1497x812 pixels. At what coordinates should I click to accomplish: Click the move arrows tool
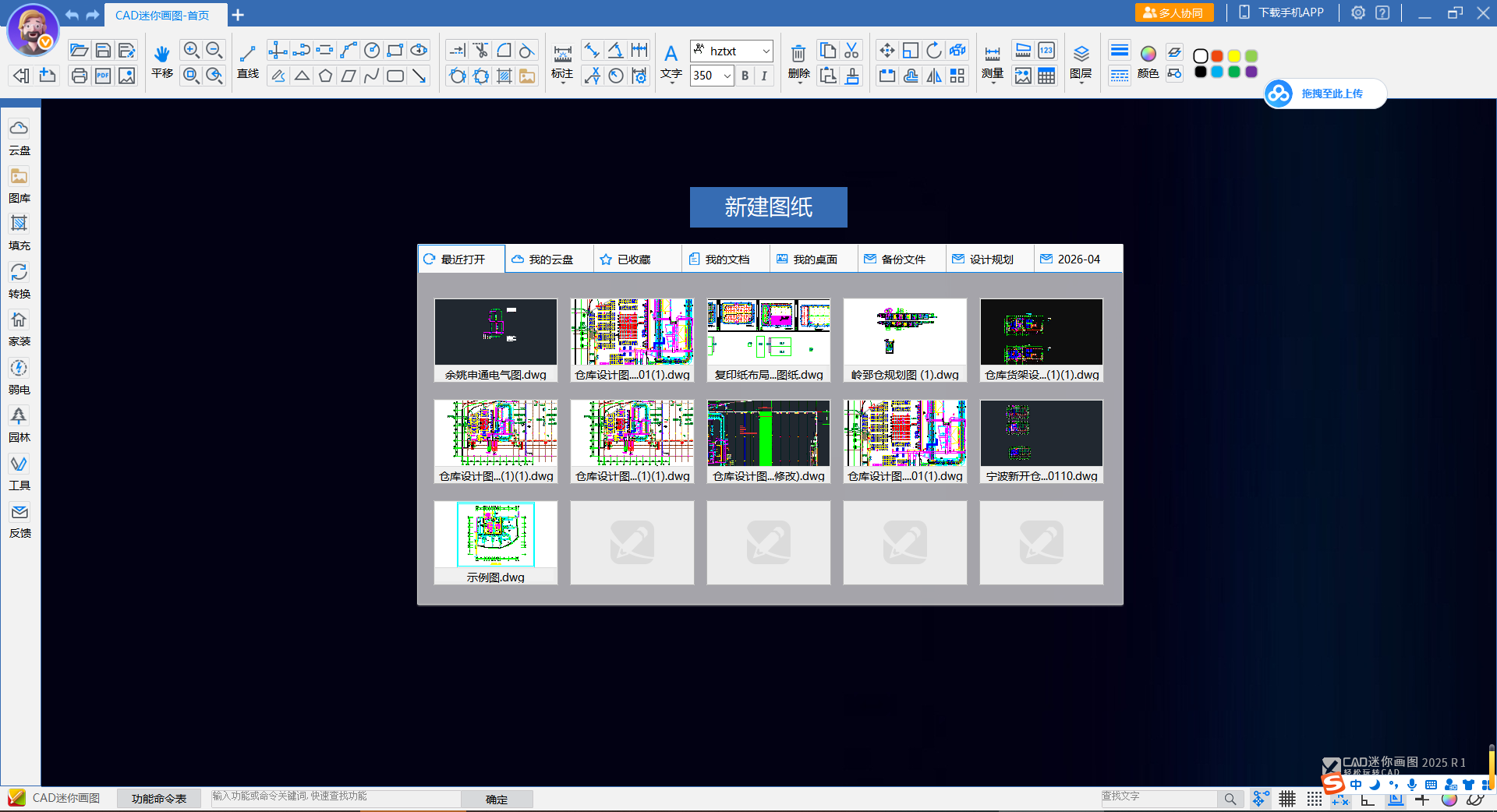click(887, 51)
